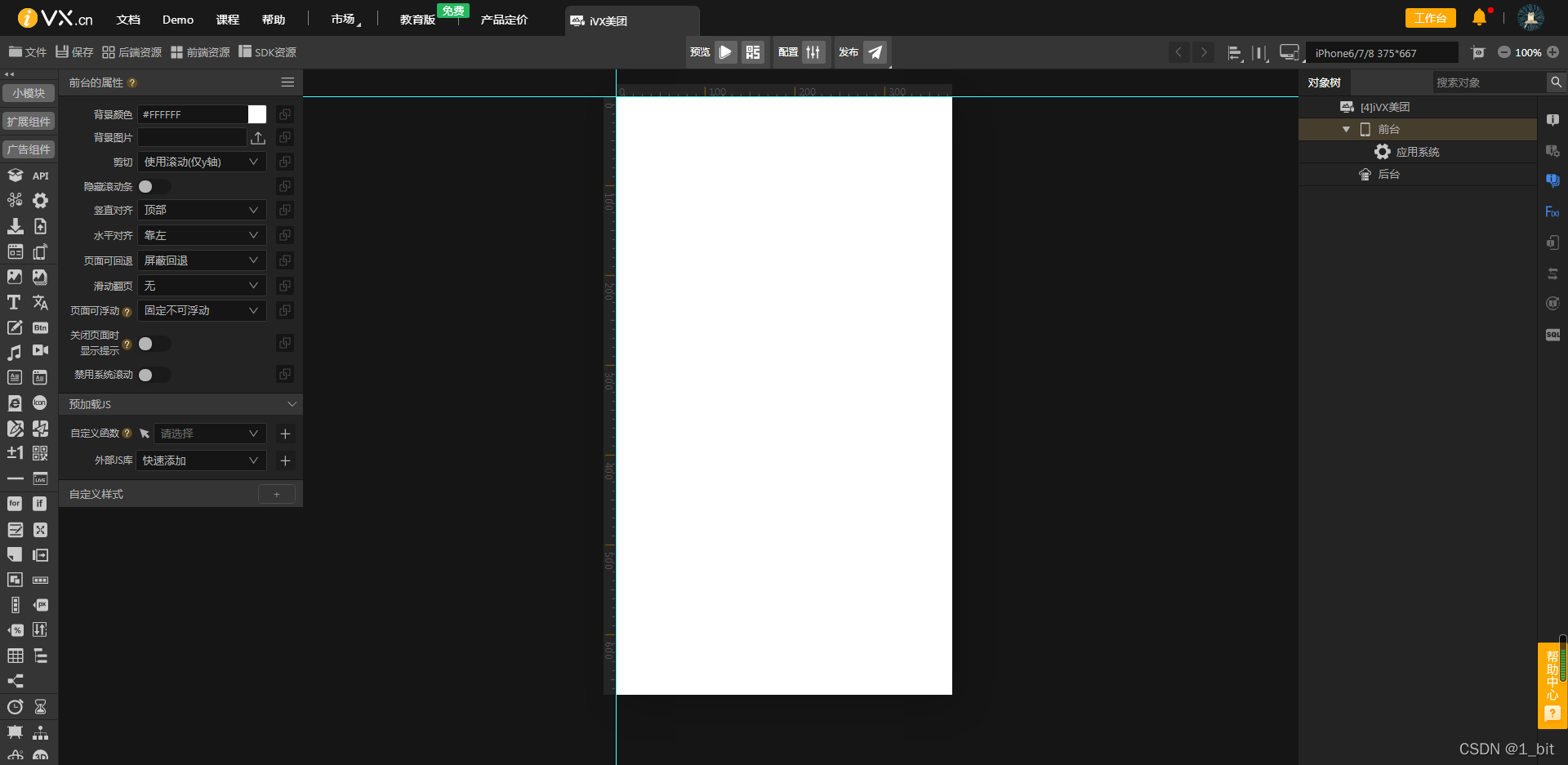Viewport: 1568px width, 765px height.
Task: Click the 预览 preview play icon
Action: [x=725, y=51]
